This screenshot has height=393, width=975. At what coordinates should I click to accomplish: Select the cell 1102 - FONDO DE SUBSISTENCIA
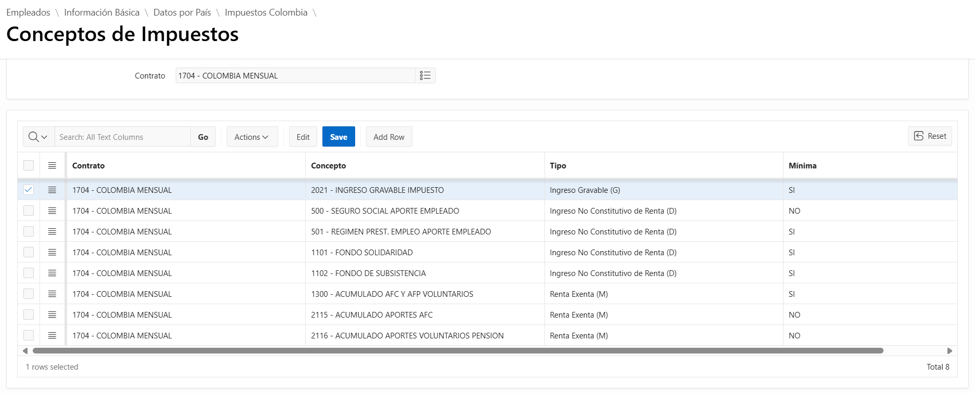425,273
